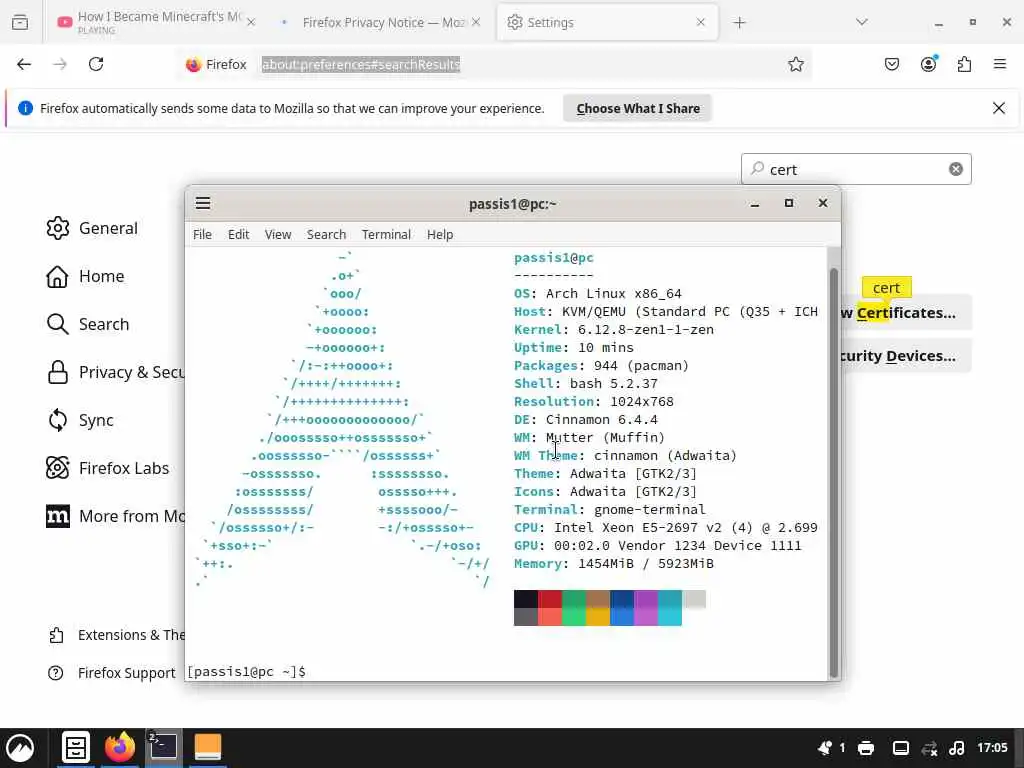Image resolution: width=1024 pixels, height=768 pixels.
Task: Open the terminal hamburger menu icon
Action: 203,203
